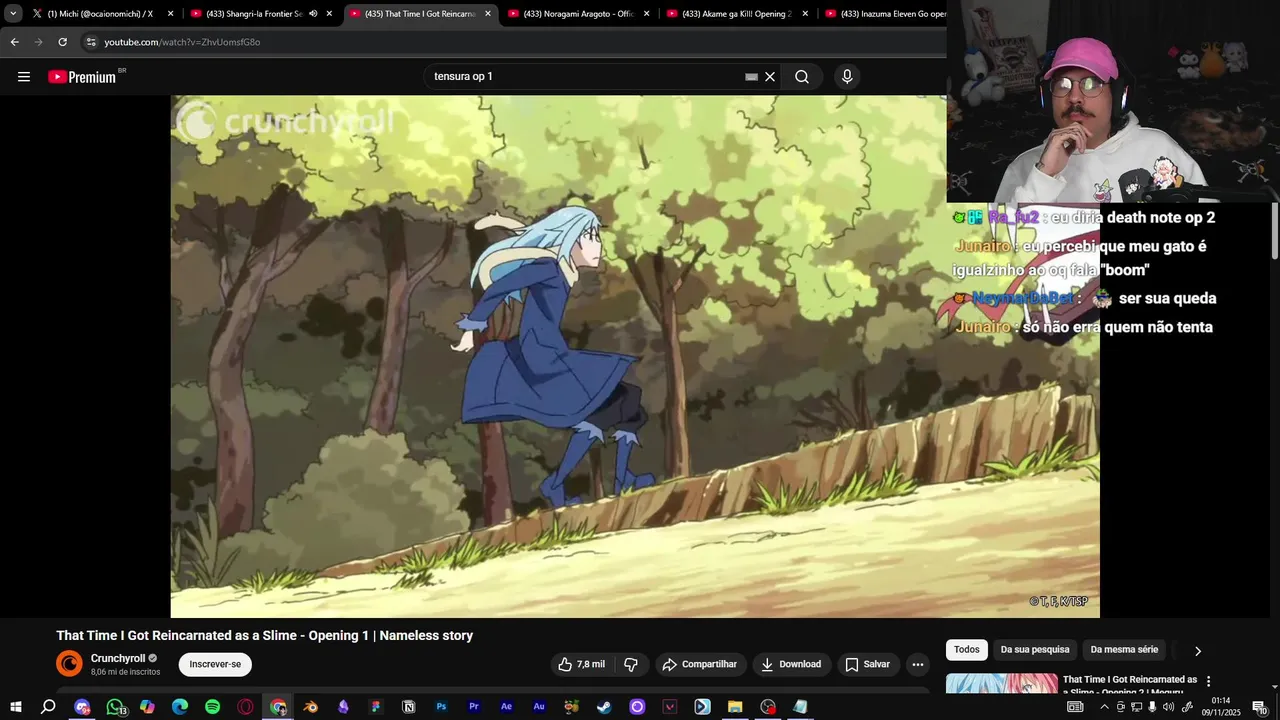The image size is (1280, 720).
Task: Open Figma from the taskbar
Action: click(x=376, y=707)
